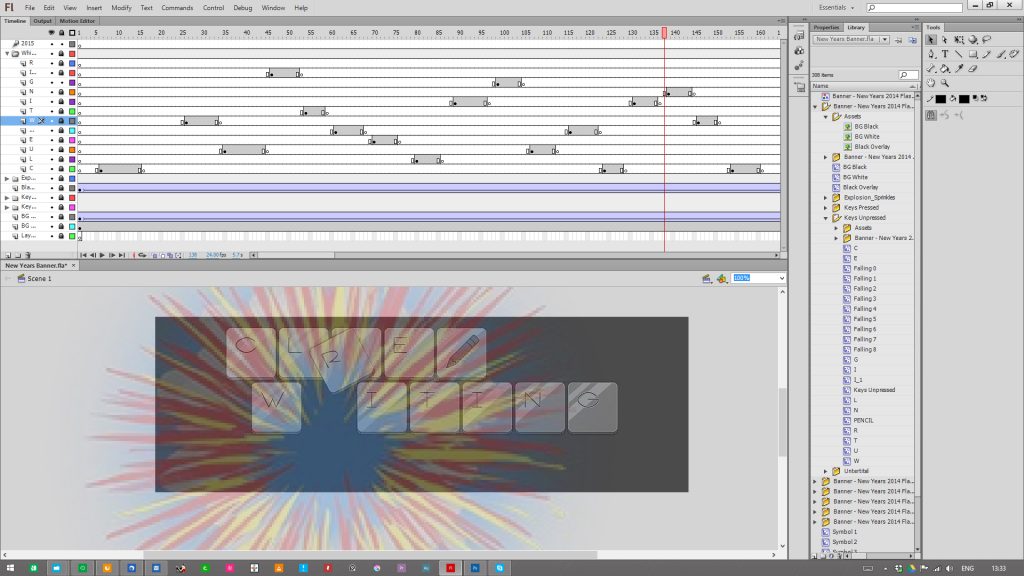Choose the Hand tool

(x=930, y=84)
